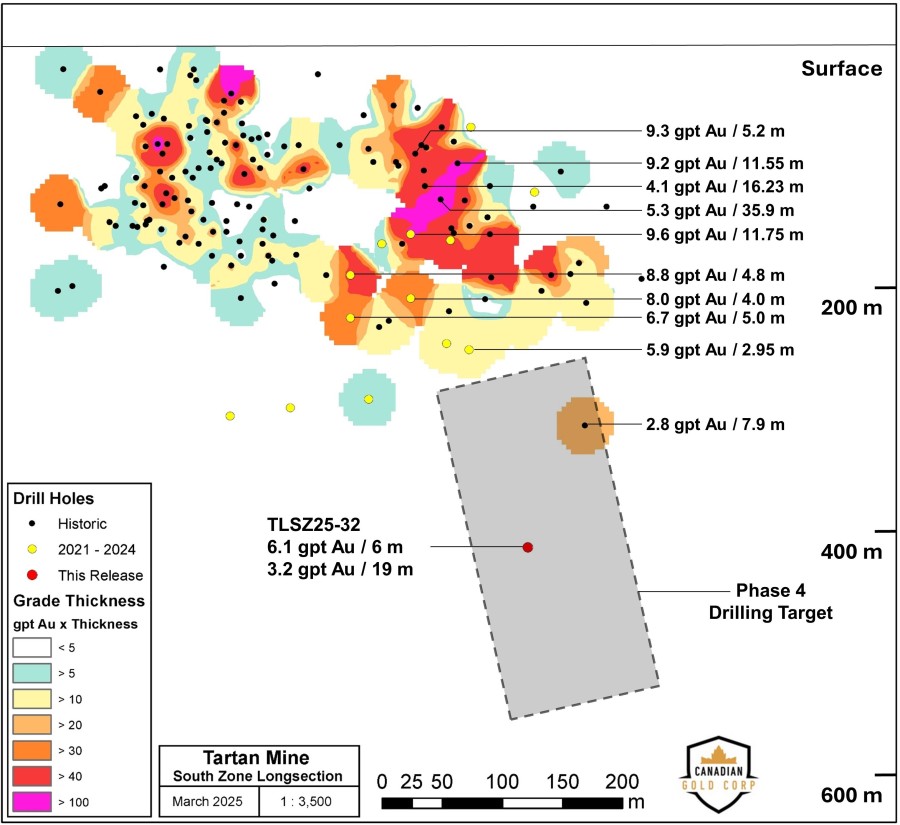Click the "25" scale bar number
The image size is (900, 825).
(411, 782)
